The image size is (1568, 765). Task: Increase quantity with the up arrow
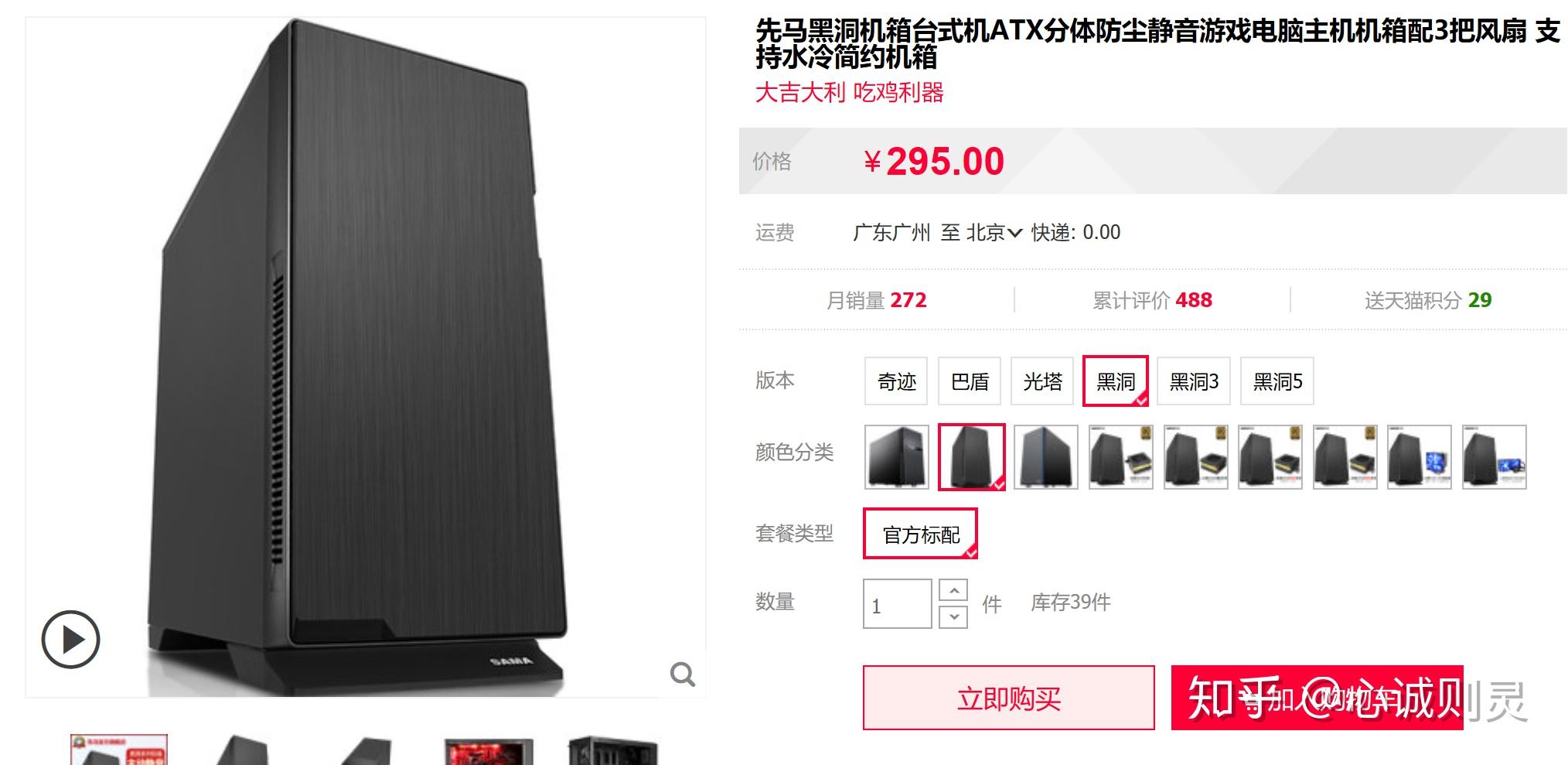point(953,591)
